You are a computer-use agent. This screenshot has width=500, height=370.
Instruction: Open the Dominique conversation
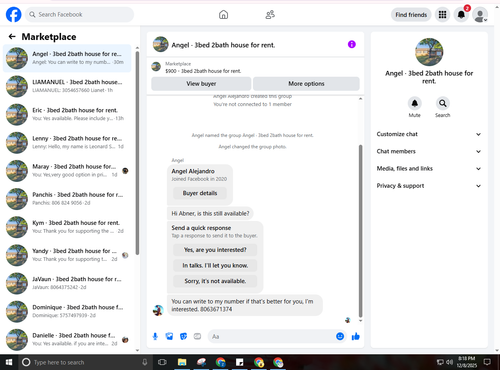[67, 311]
